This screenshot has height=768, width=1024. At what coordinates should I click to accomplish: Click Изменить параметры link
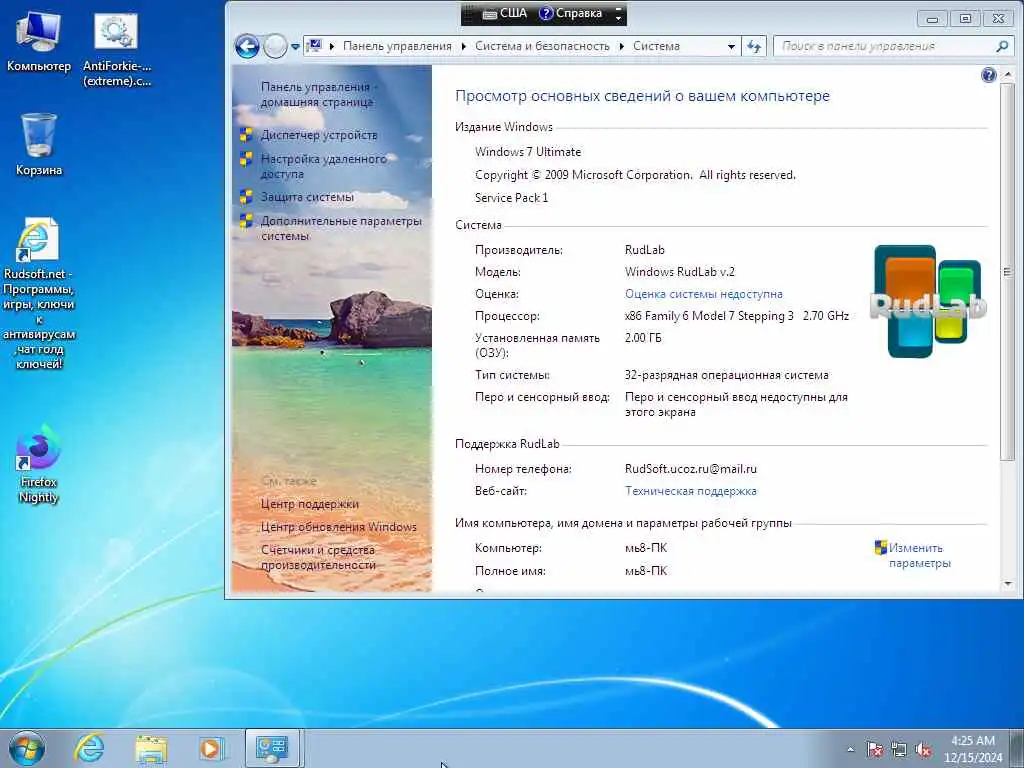pyautogui.click(x=920, y=556)
